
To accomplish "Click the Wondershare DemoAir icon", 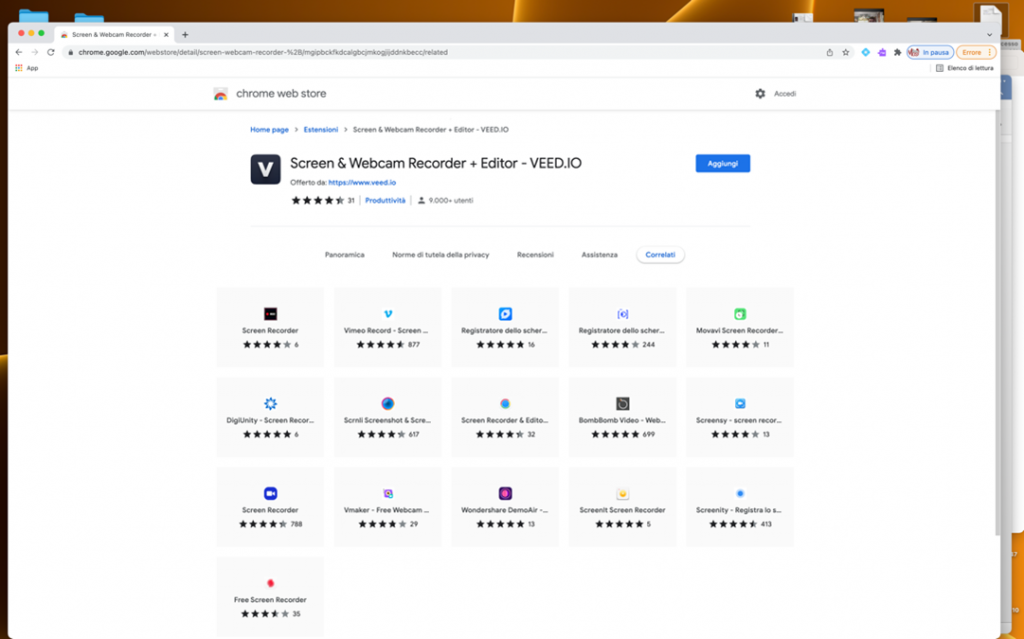I will tap(505, 493).
